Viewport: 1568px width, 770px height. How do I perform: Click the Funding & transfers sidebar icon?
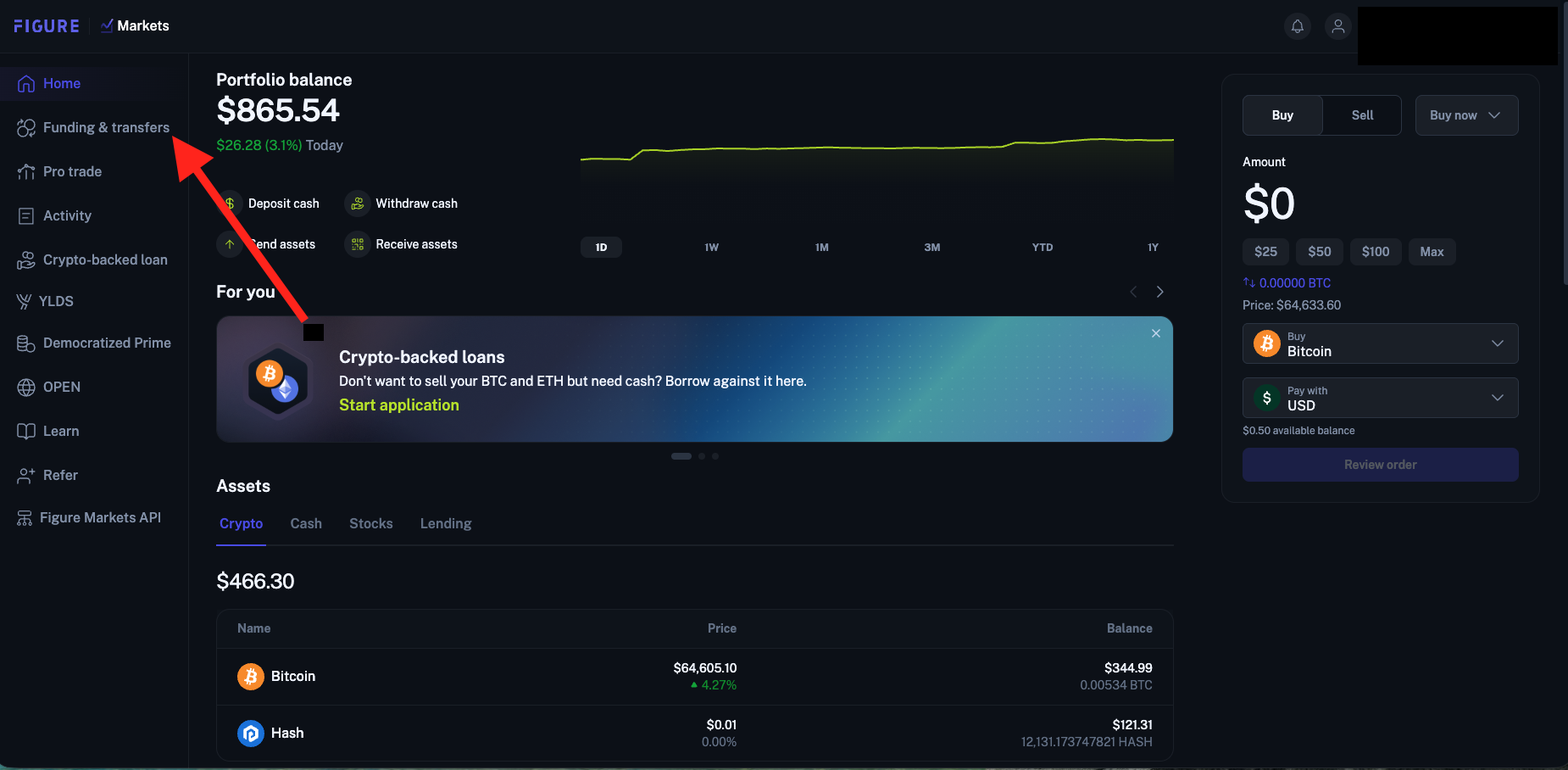tap(26, 127)
